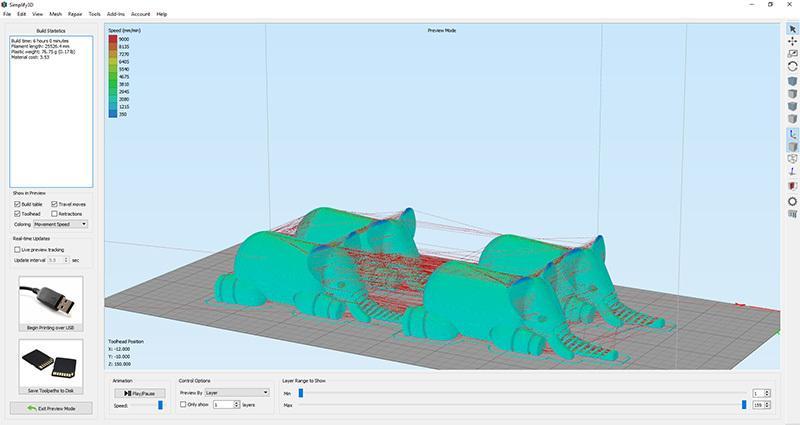
Task: Click the wireframe cube view icon
Action: point(793,158)
